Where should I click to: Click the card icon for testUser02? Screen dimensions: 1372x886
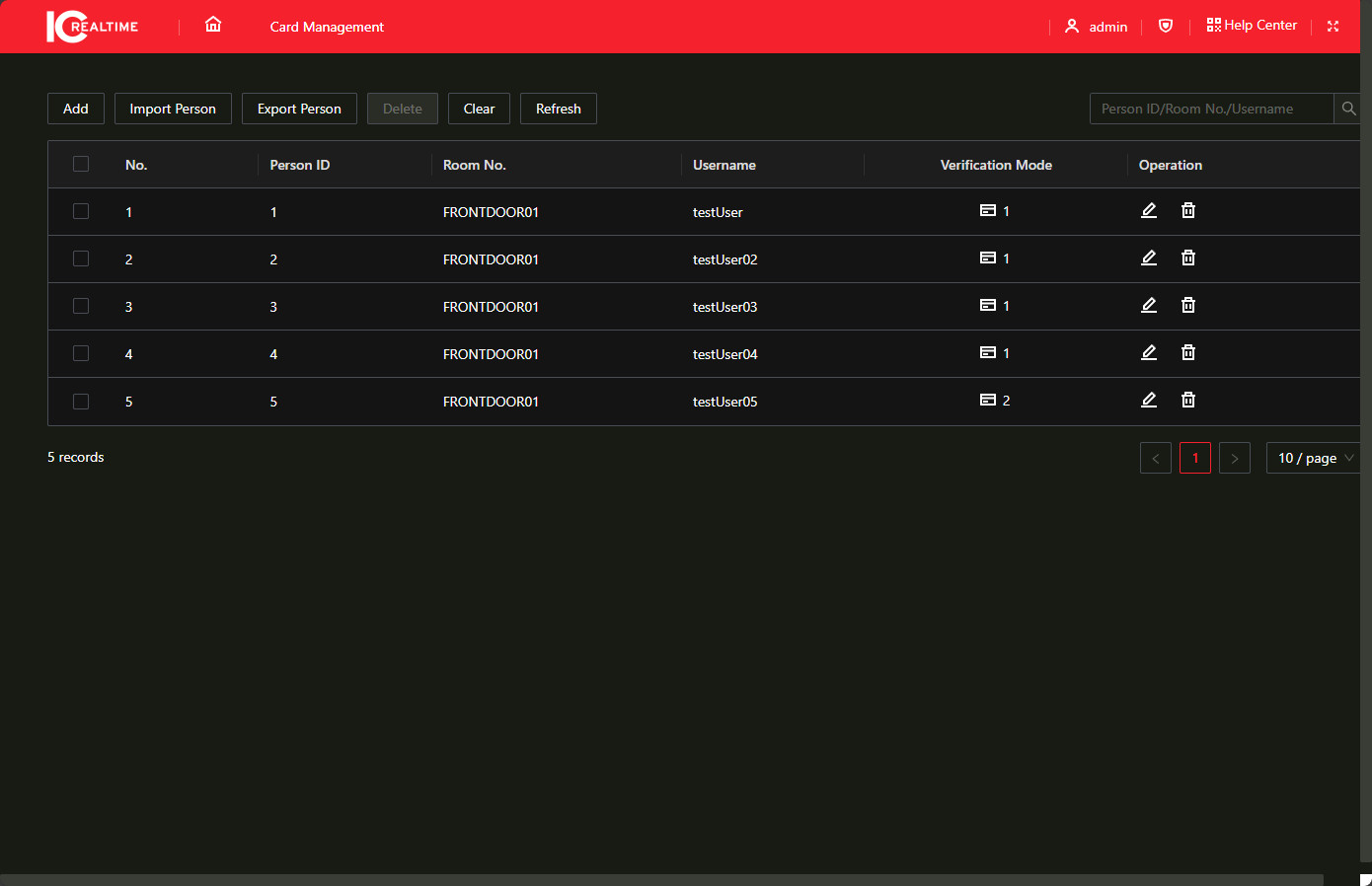tap(988, 258)
